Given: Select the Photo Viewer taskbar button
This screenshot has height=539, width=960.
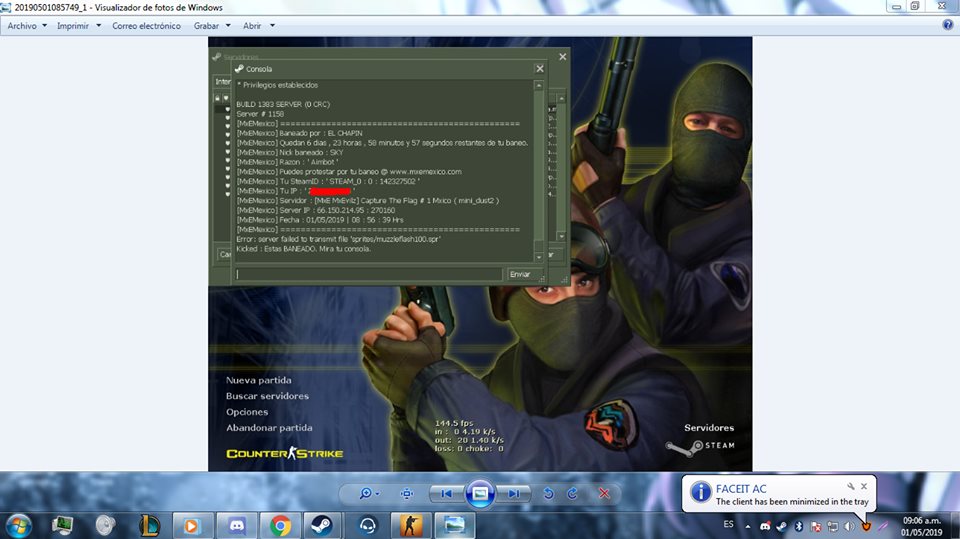Looking at the screenshot, I should coord(454,526).
